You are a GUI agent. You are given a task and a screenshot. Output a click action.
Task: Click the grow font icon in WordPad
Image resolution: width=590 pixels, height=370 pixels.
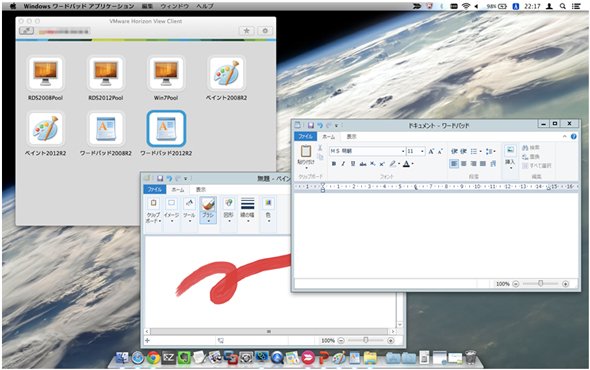tap(431, 151)
